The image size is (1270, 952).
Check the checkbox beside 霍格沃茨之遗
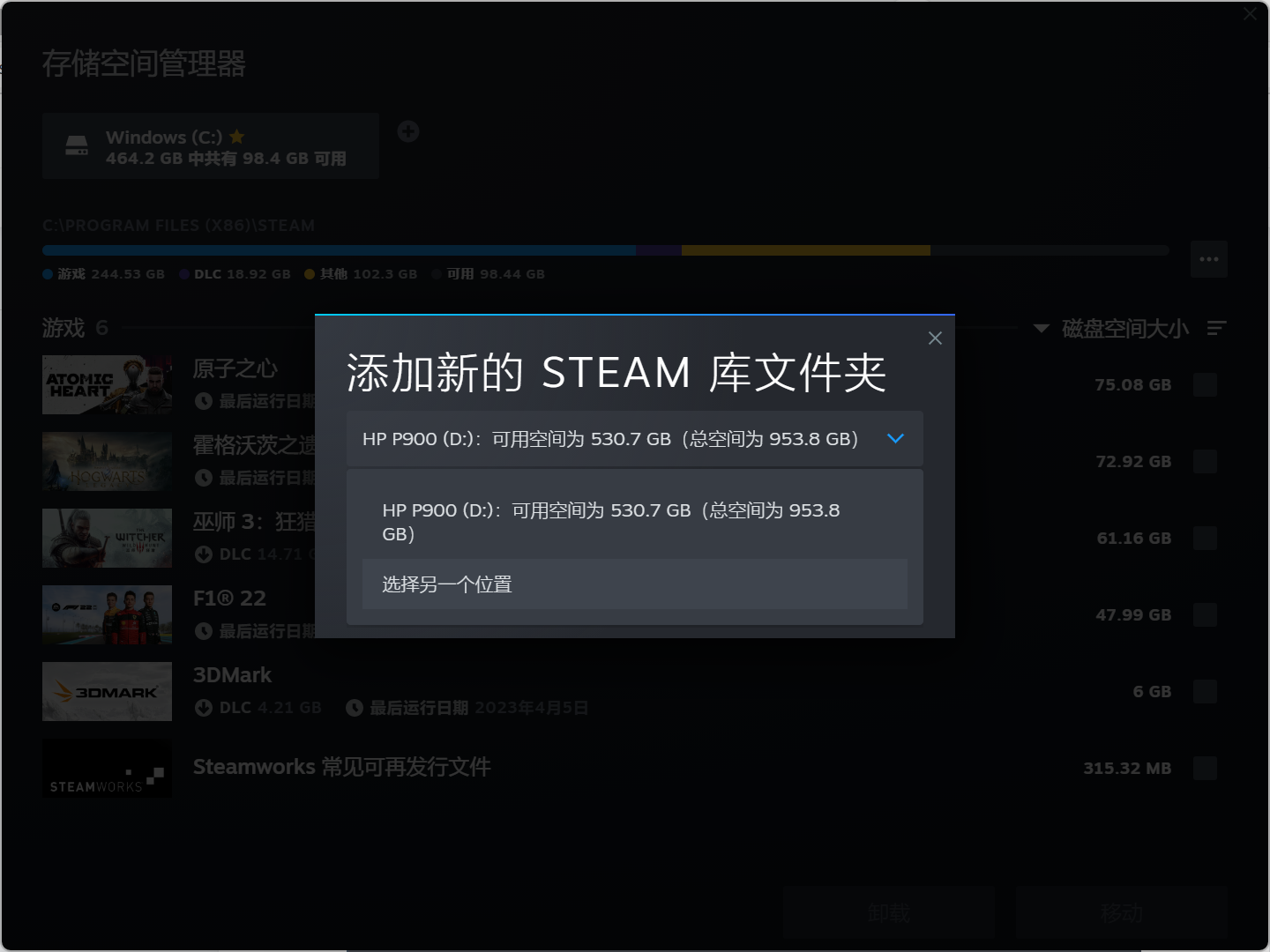[x=1205, y=461]
